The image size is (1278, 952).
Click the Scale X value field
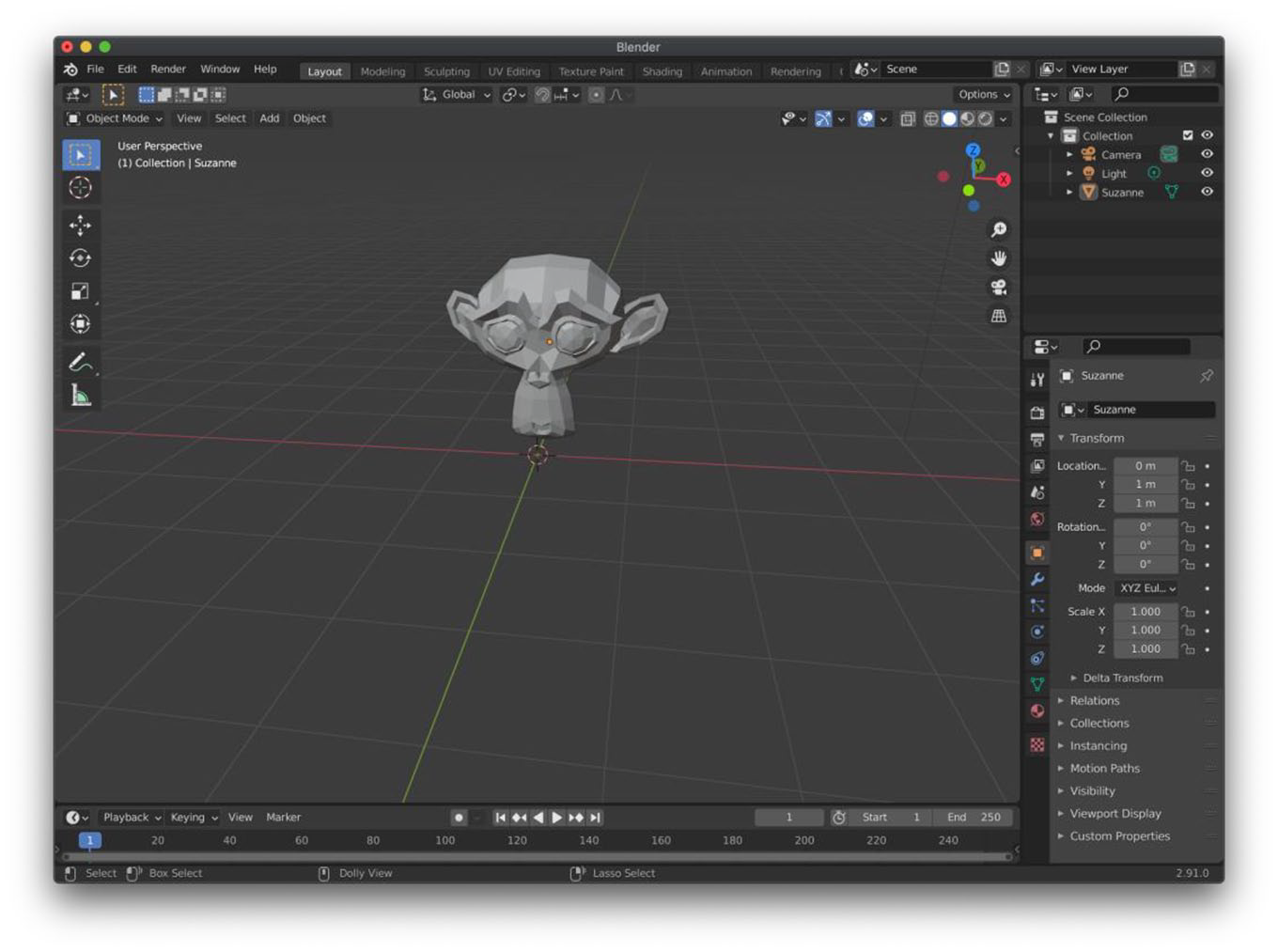click(1146, 612)
